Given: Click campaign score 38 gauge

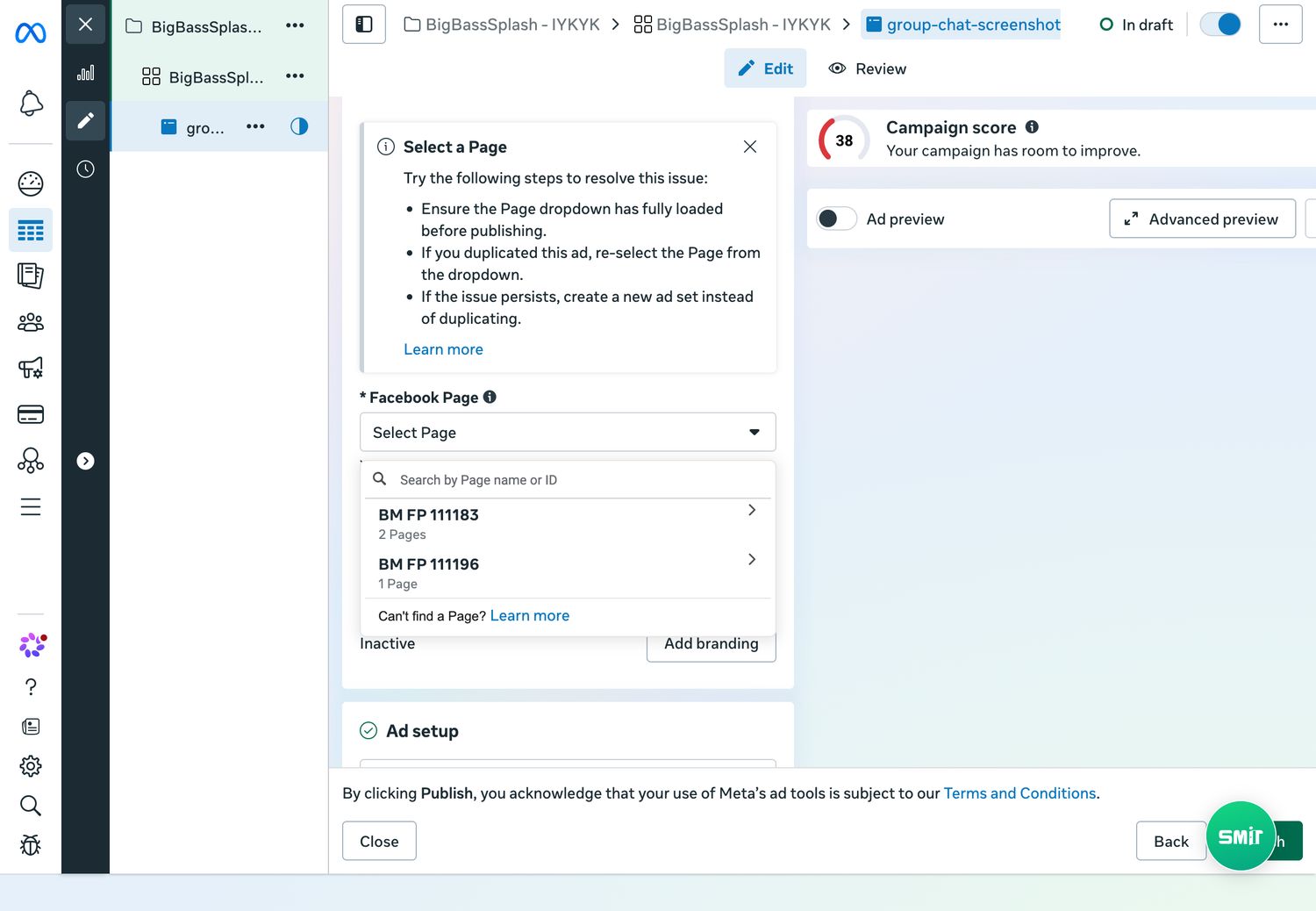Looking at the screenshot, I should tap(844, 140).
